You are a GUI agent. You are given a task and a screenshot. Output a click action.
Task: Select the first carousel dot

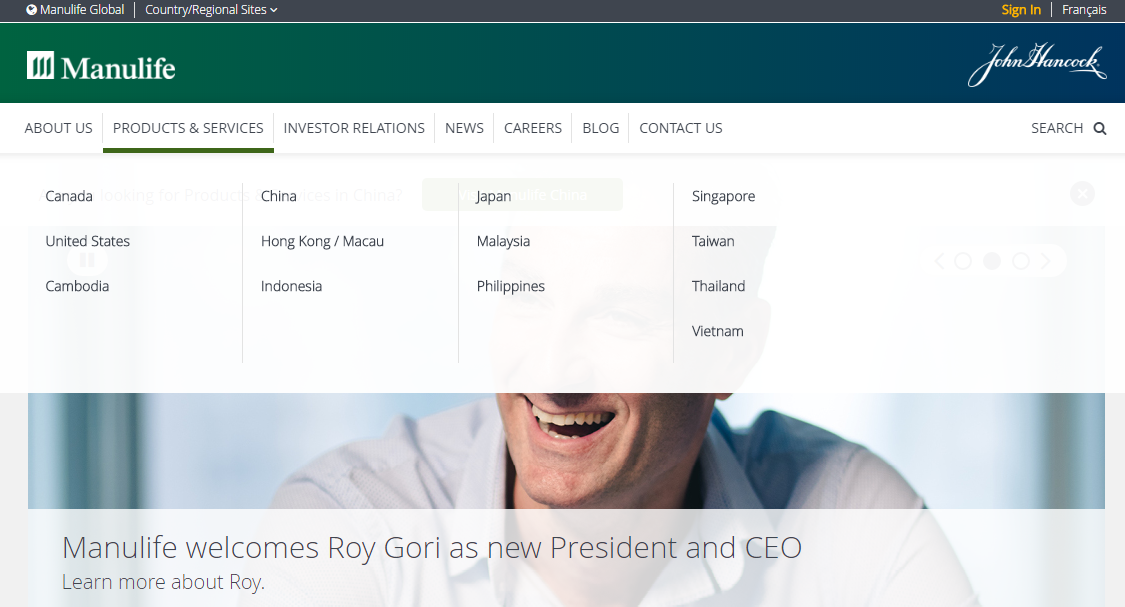[963, 261]
